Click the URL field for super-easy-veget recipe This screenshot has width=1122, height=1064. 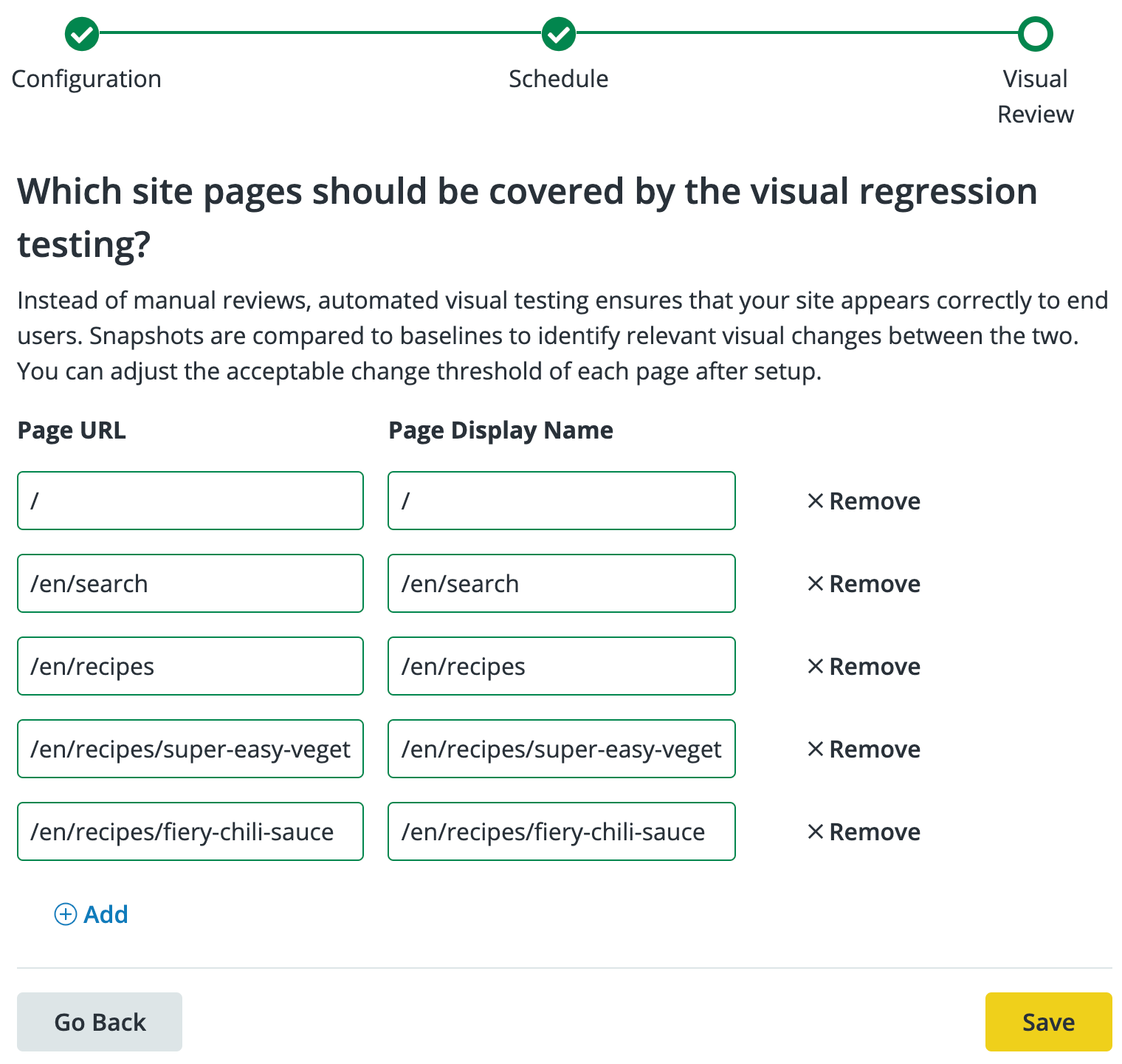click(x=190, y=749)
